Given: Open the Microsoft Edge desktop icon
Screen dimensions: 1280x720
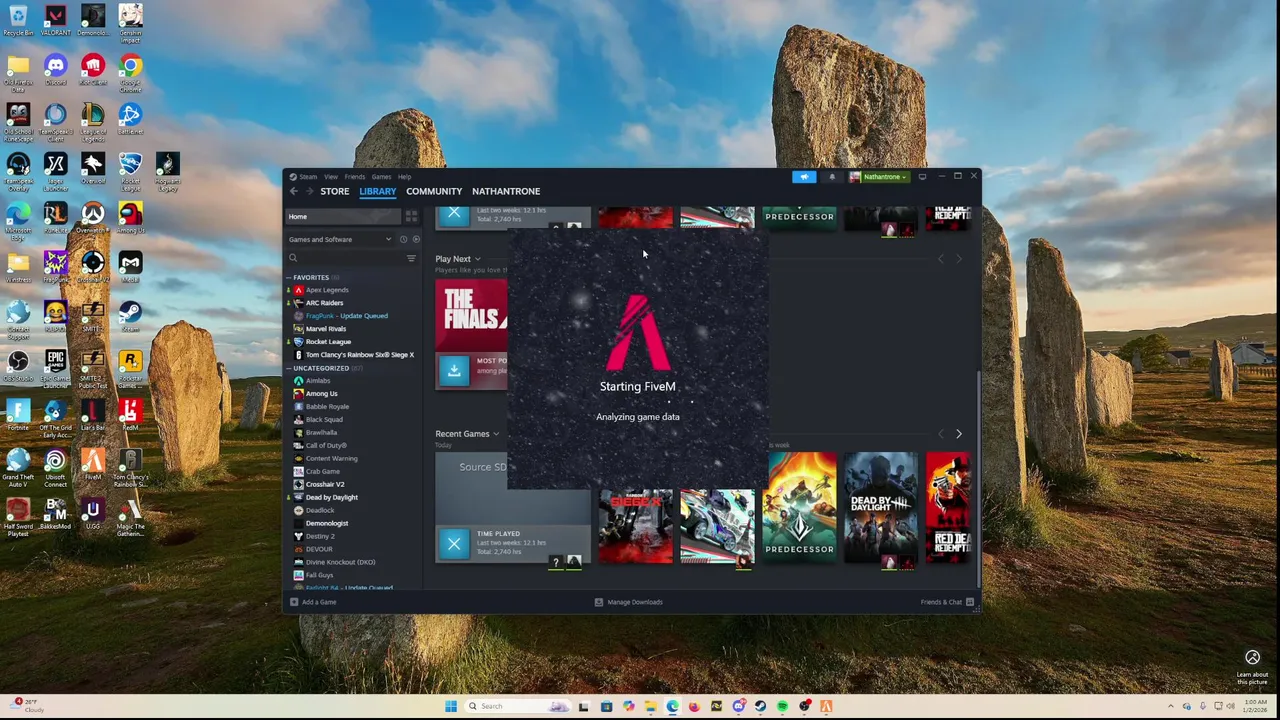Looking at the screenshot, I should pos(18,218).
